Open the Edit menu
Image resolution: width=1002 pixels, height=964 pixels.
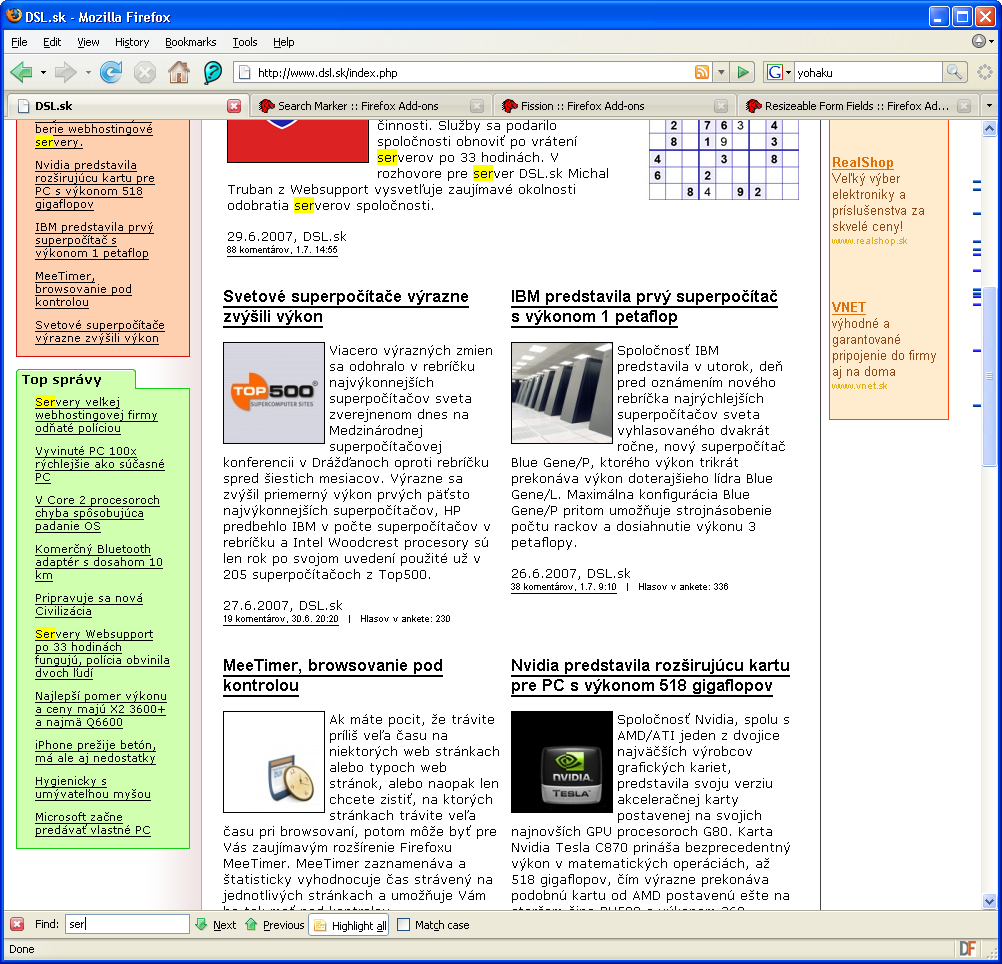click(52, 42)
